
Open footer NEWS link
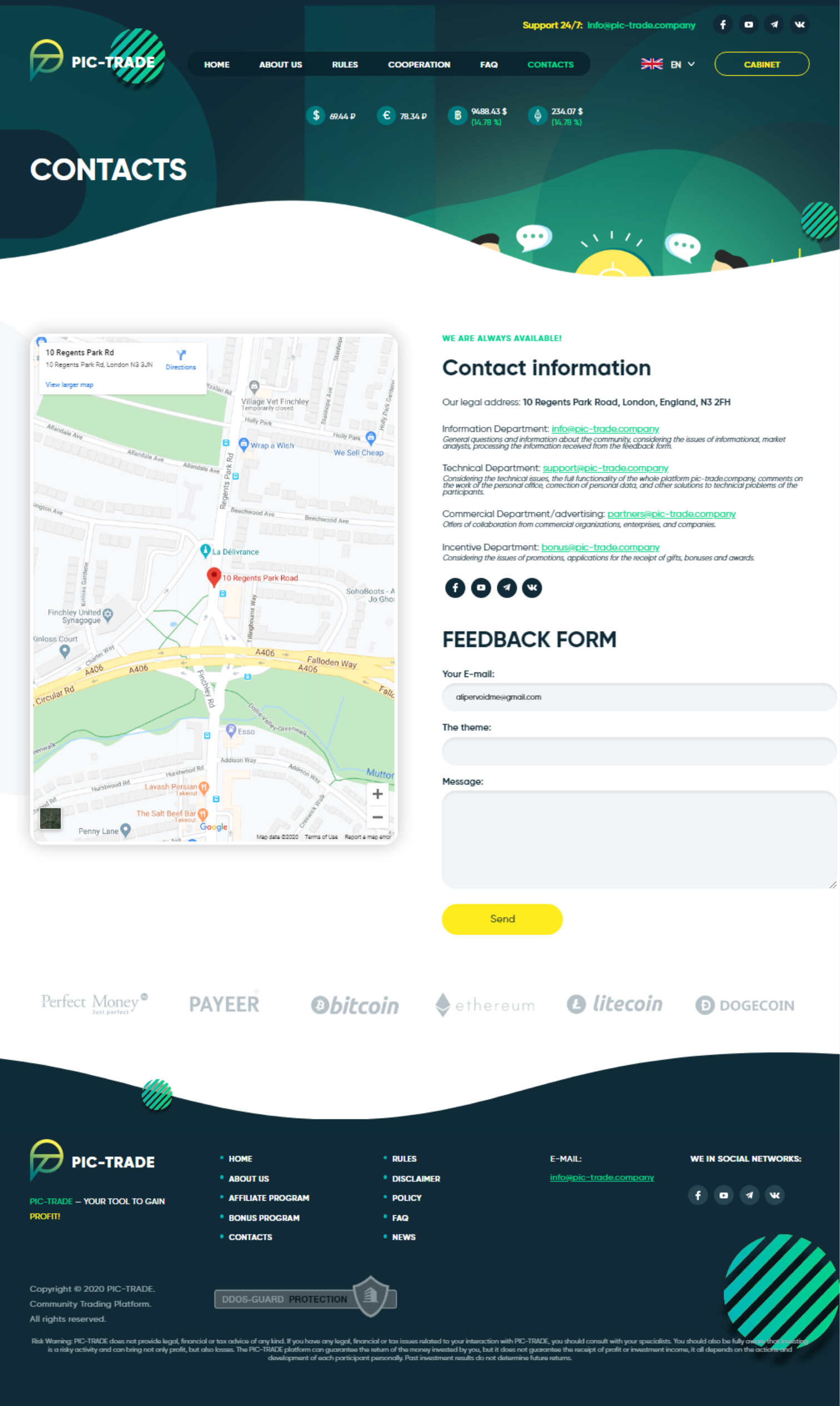(404, 1238)
